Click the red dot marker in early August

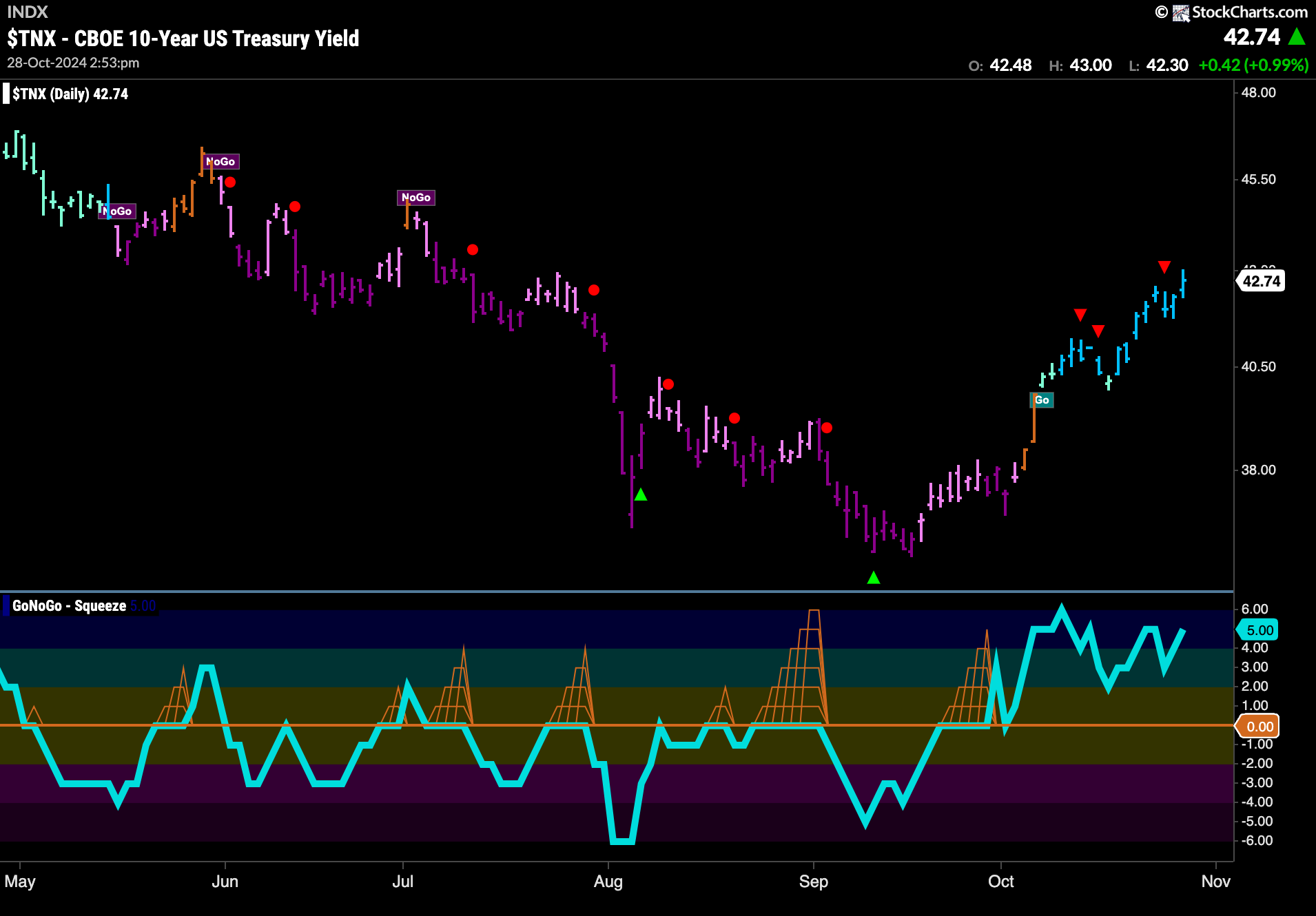point(668,384)
